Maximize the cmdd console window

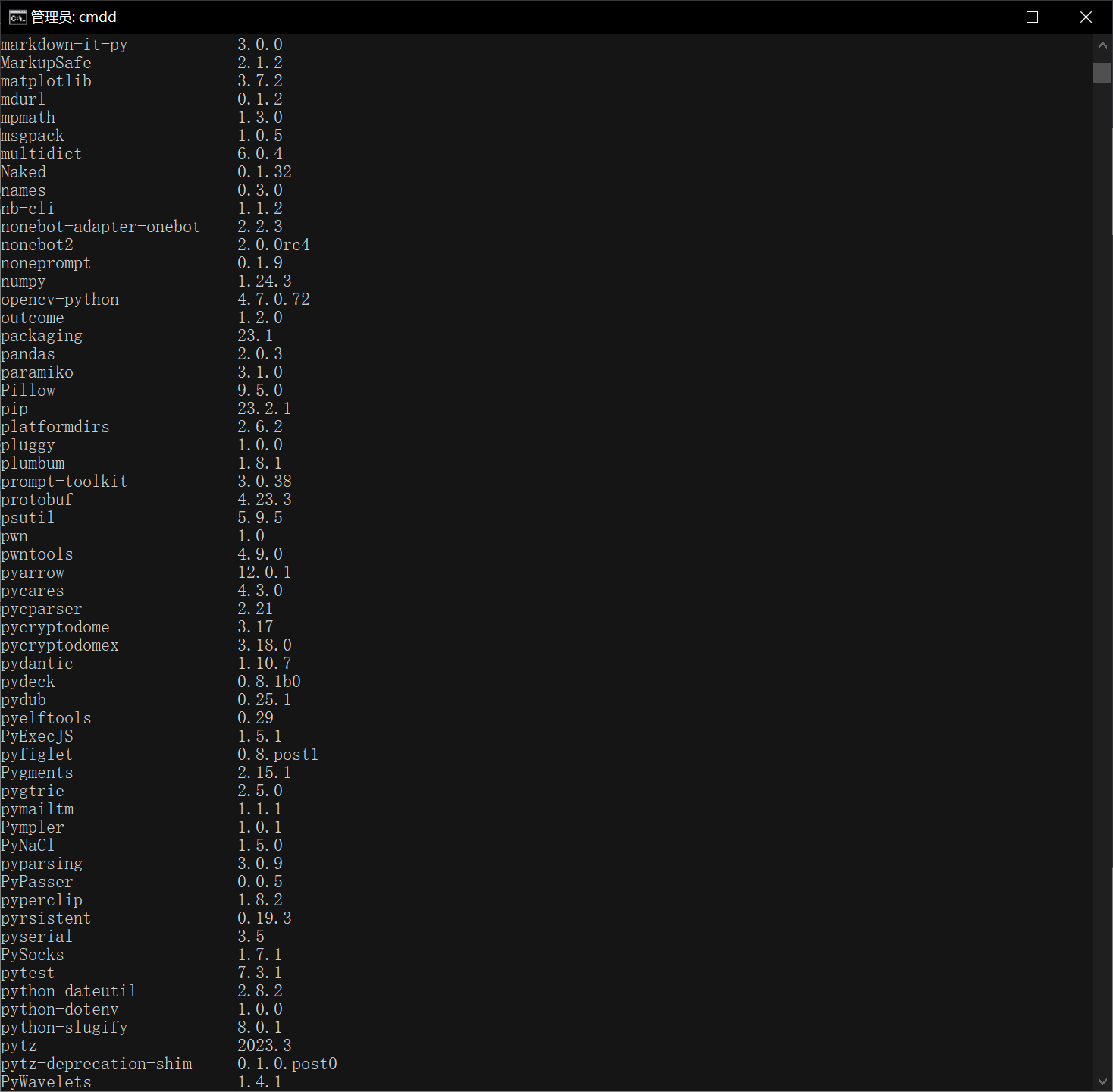pyautogui.click(x=1032, y=17)
